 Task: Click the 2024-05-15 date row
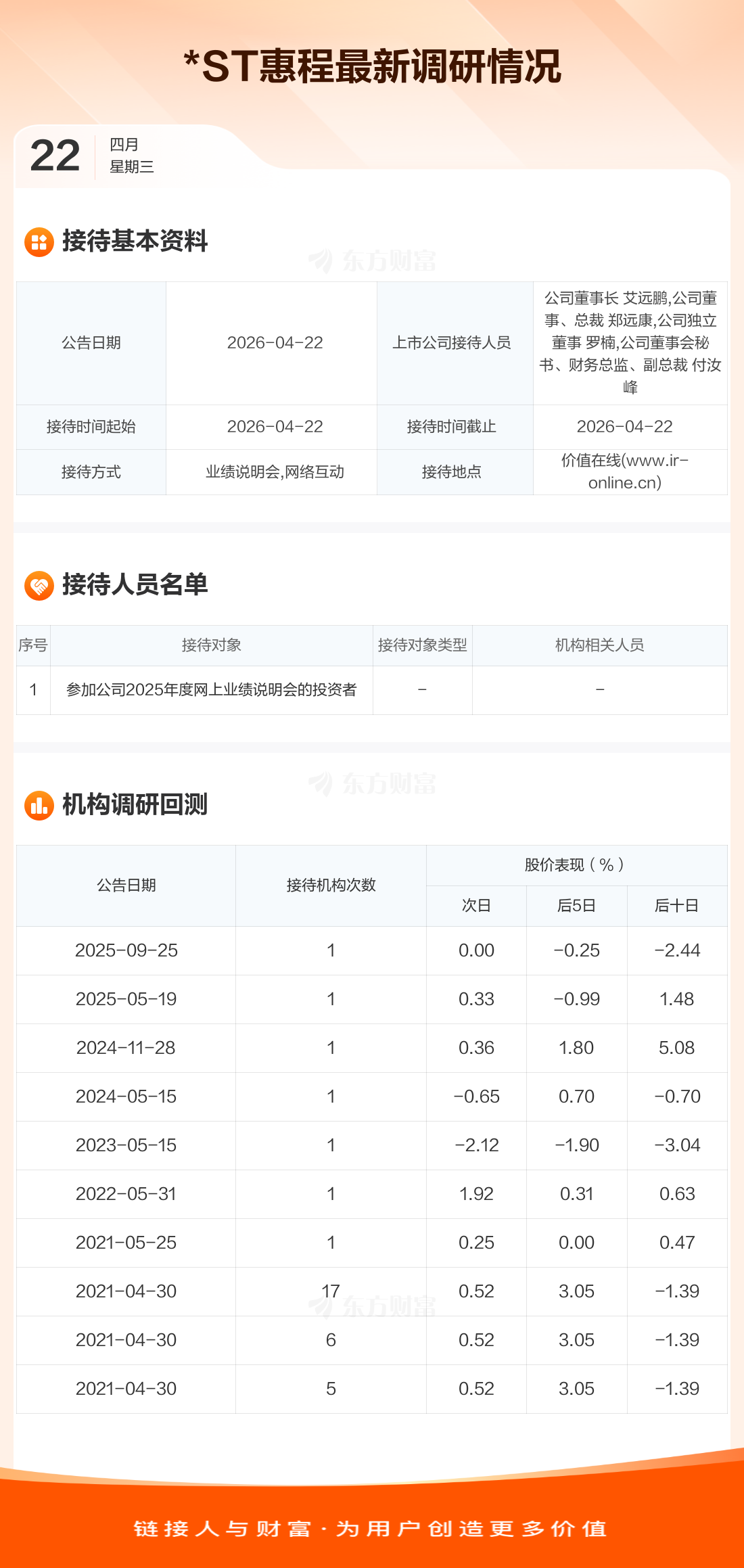[372, 1097]
